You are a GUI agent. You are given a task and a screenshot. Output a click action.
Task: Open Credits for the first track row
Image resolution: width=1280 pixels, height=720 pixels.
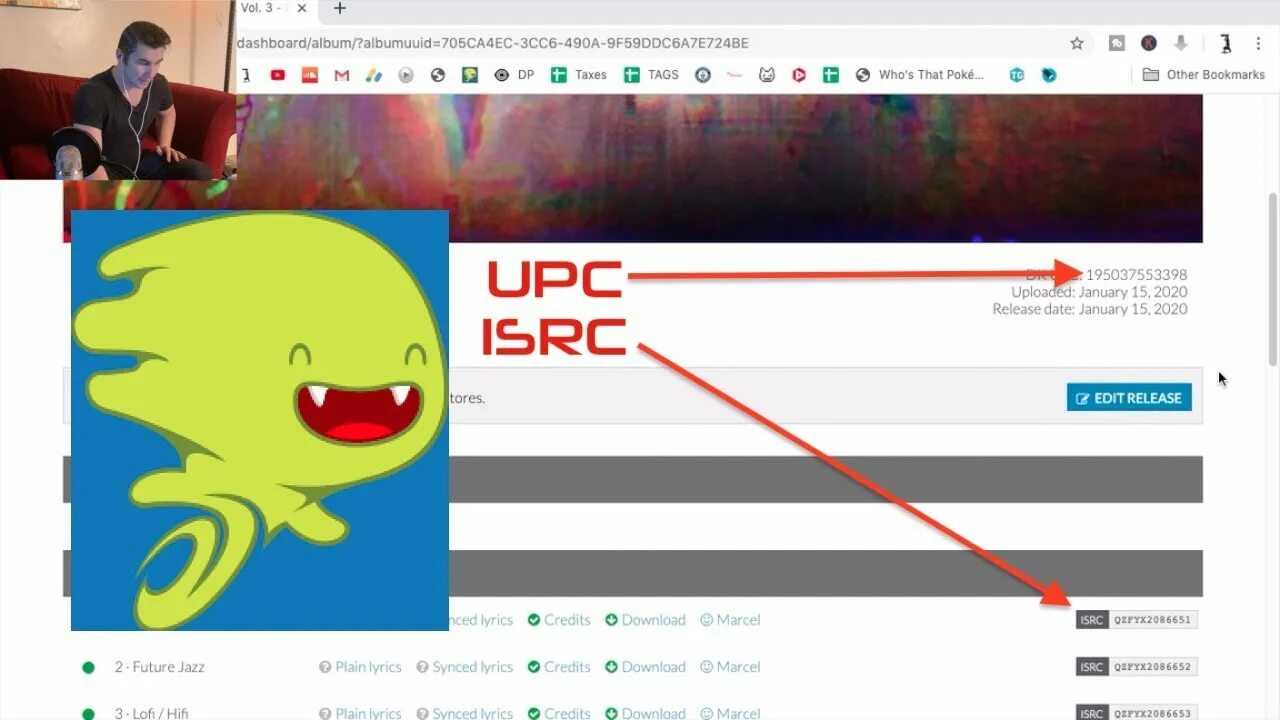(559, 620)
